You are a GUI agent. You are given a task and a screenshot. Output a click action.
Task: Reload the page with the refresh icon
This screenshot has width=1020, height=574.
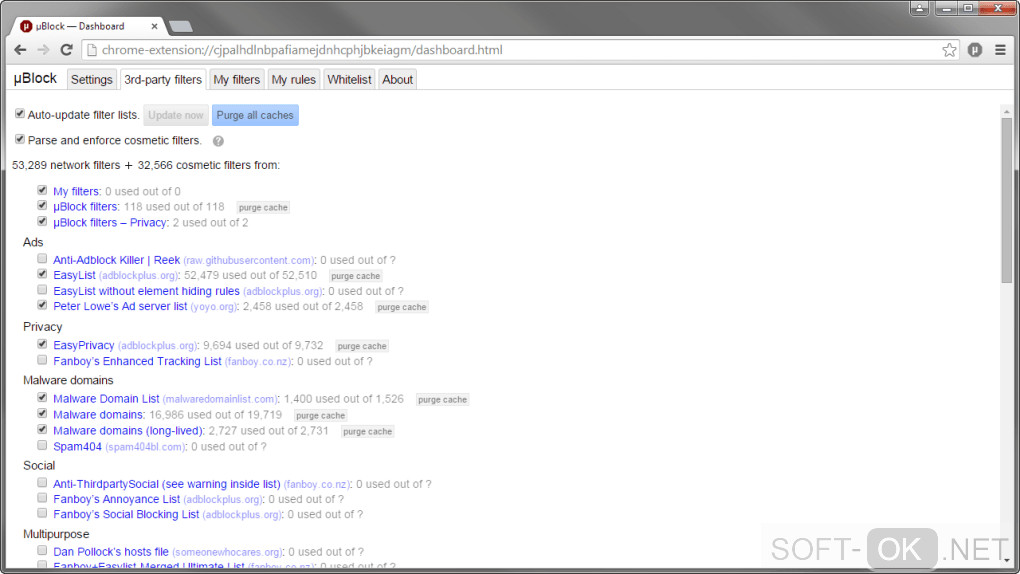pos(66,50)
